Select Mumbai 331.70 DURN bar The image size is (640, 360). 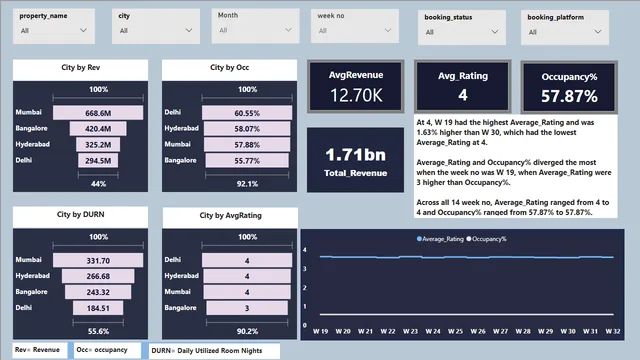(x=98, y=260)
